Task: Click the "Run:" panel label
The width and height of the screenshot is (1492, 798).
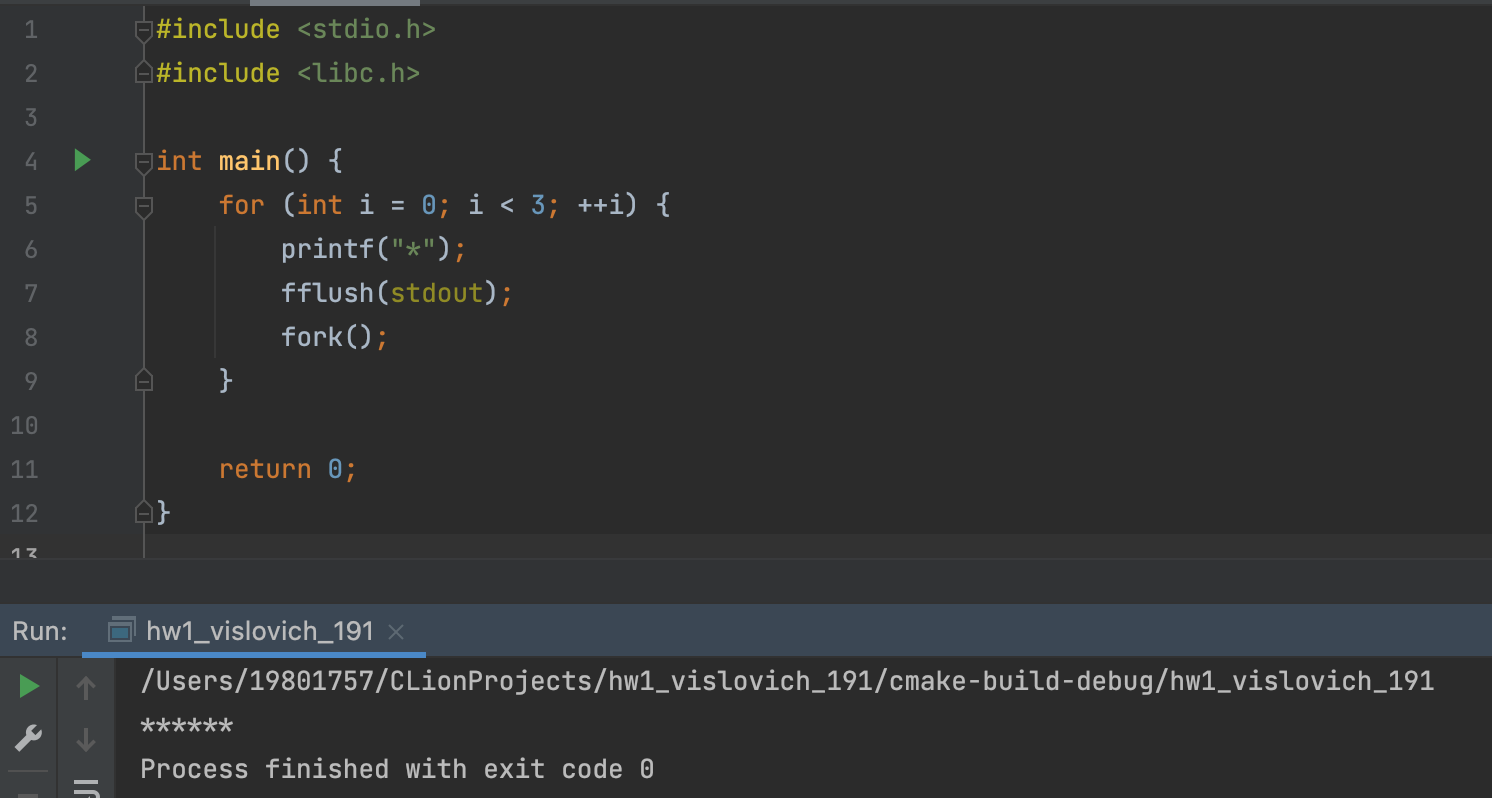Action: click(x=40, y=631)
